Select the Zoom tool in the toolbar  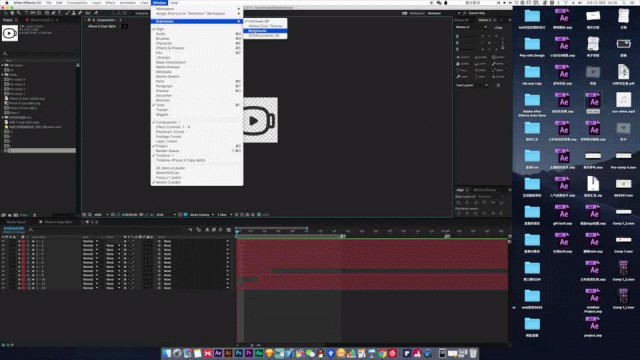[18, 13]
